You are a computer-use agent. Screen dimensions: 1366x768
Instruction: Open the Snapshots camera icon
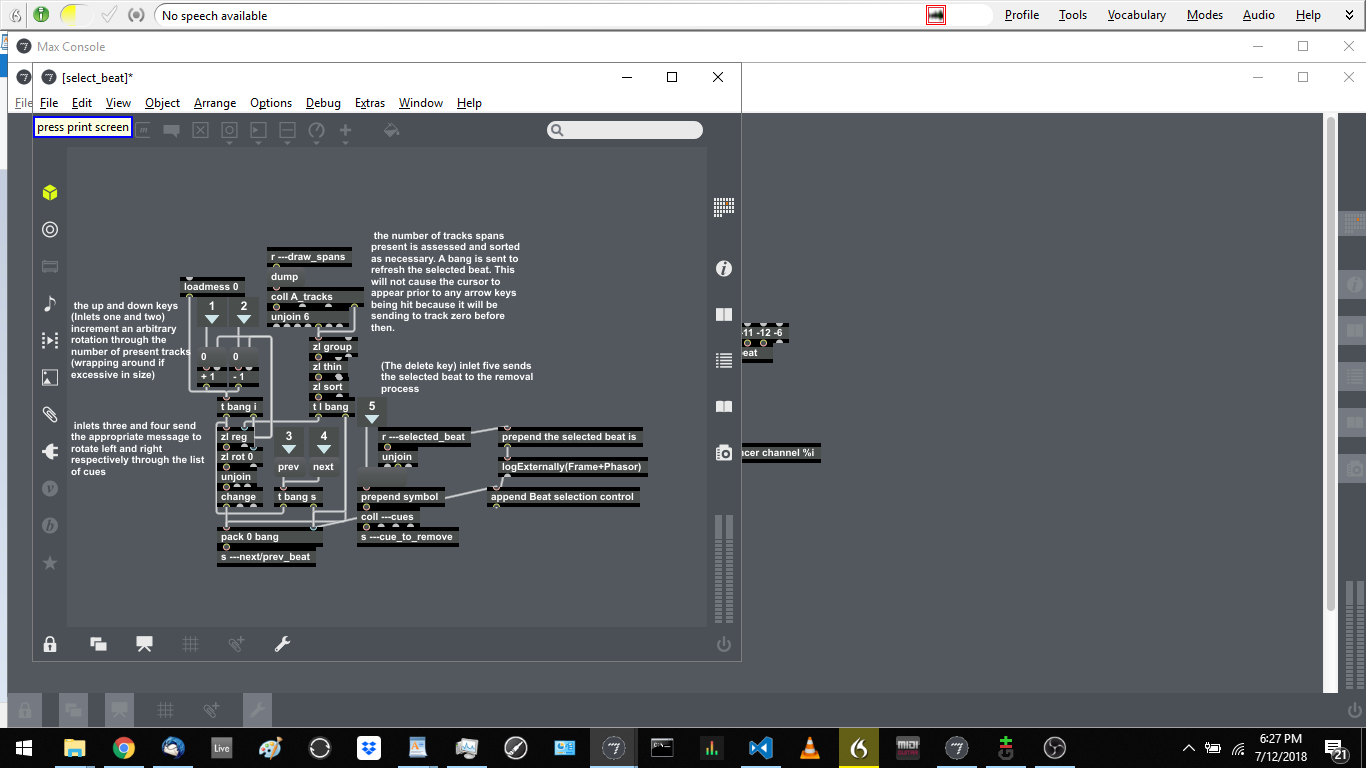[724, 453]
